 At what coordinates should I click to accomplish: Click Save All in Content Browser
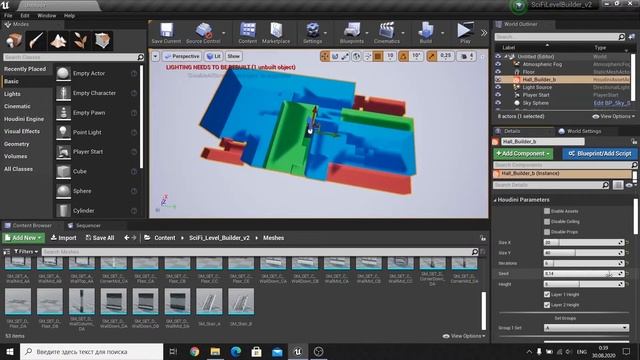pos(100,238)
